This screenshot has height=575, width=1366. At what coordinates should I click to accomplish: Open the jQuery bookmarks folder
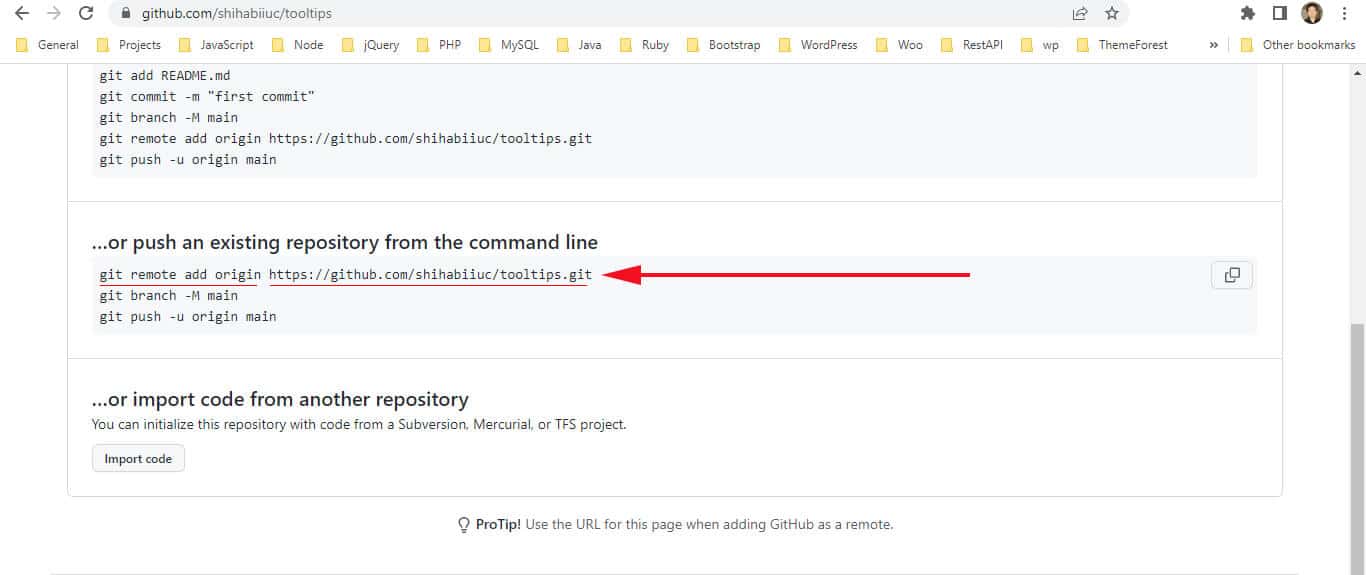coord(371,45)
